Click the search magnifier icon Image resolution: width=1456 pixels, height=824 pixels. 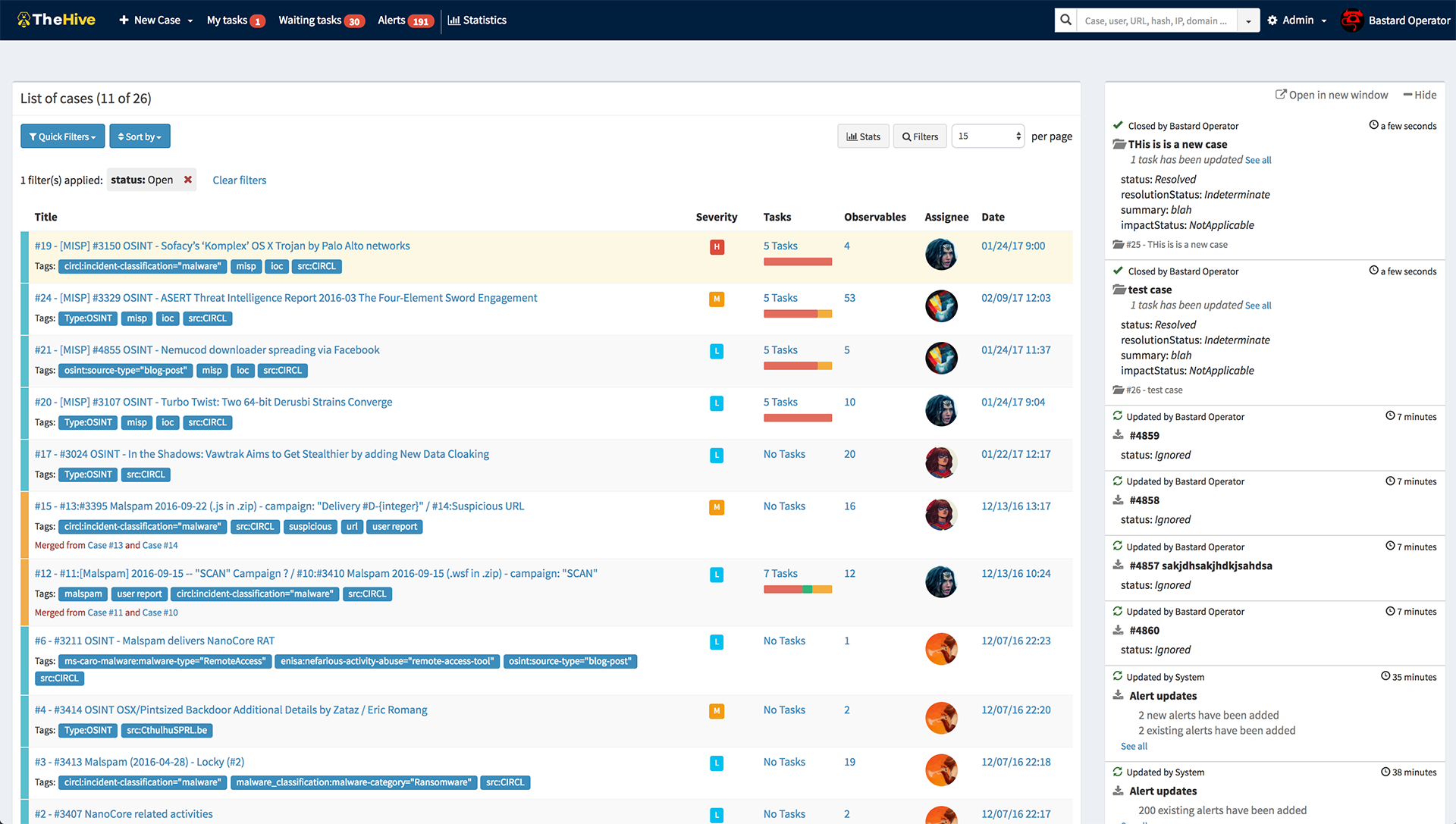[1065, 20]
